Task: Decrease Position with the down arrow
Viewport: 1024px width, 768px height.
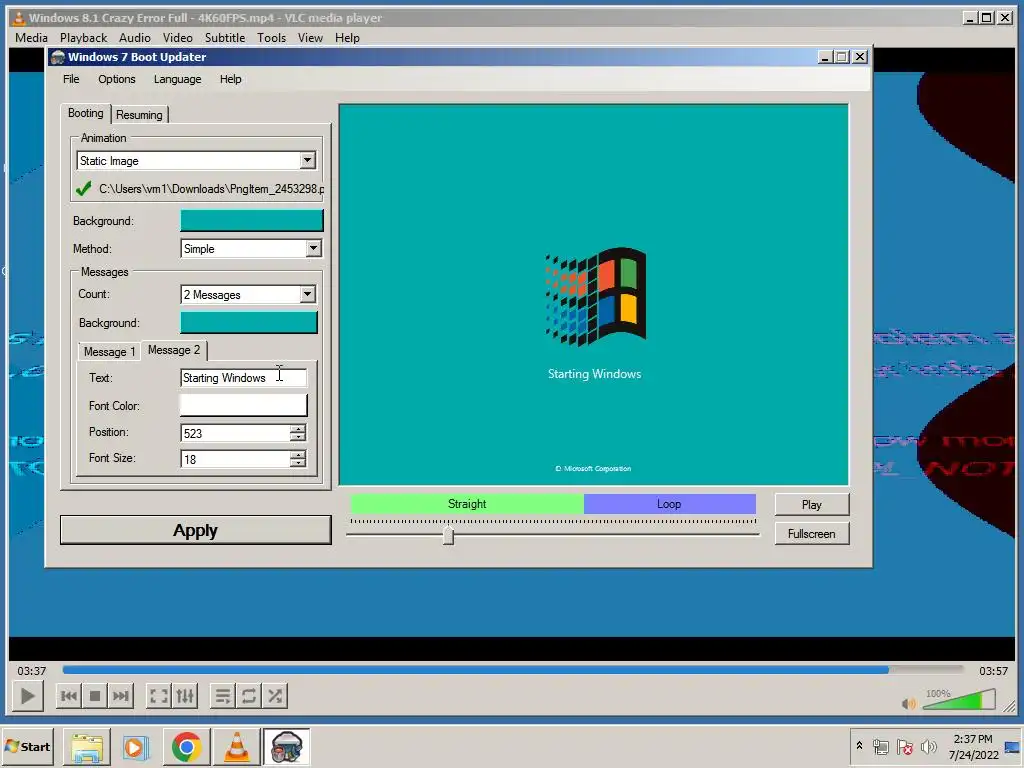Action: coord(298,438)
